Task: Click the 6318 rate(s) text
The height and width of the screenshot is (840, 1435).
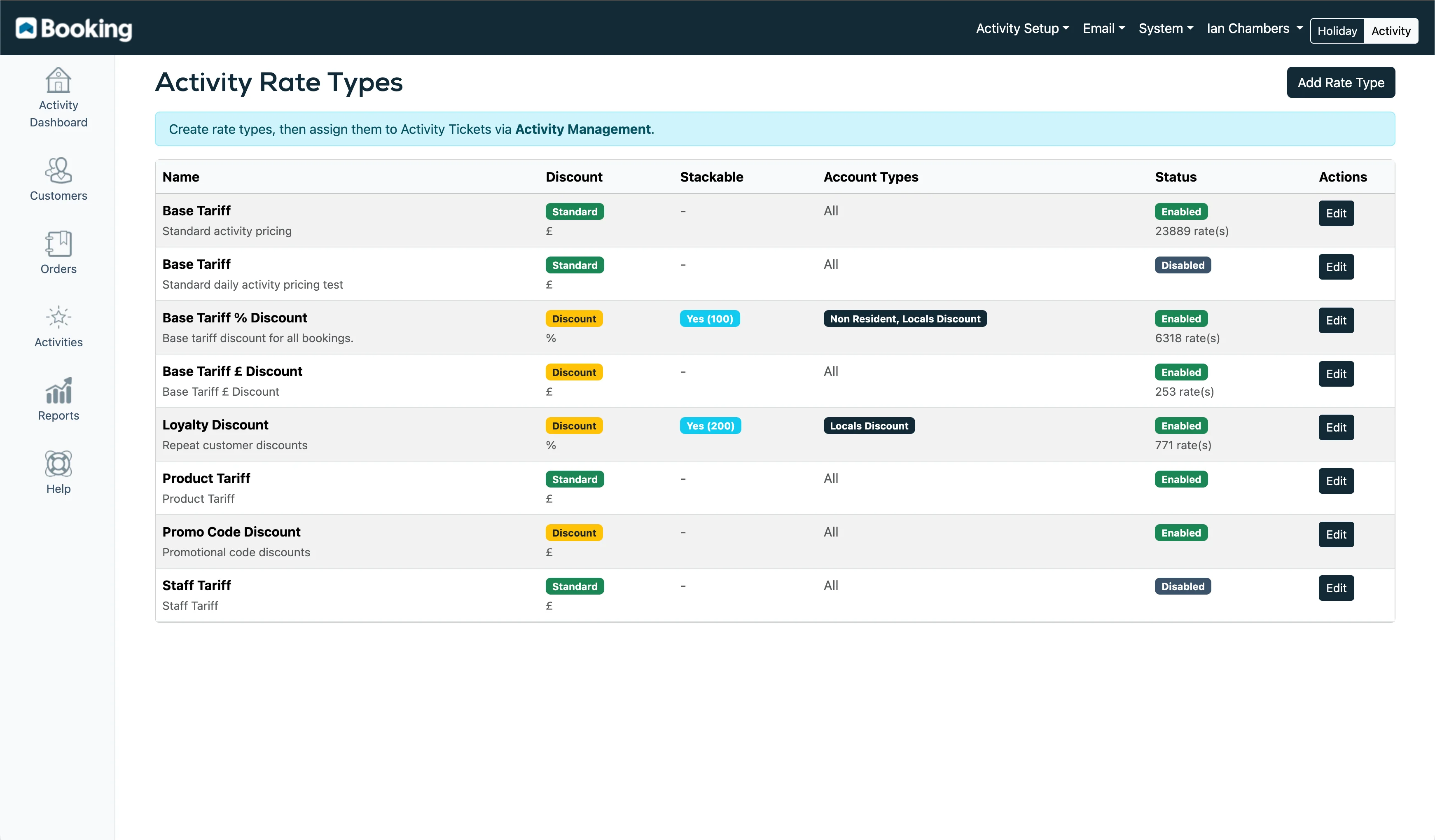Action: [x=1187, y=338]
